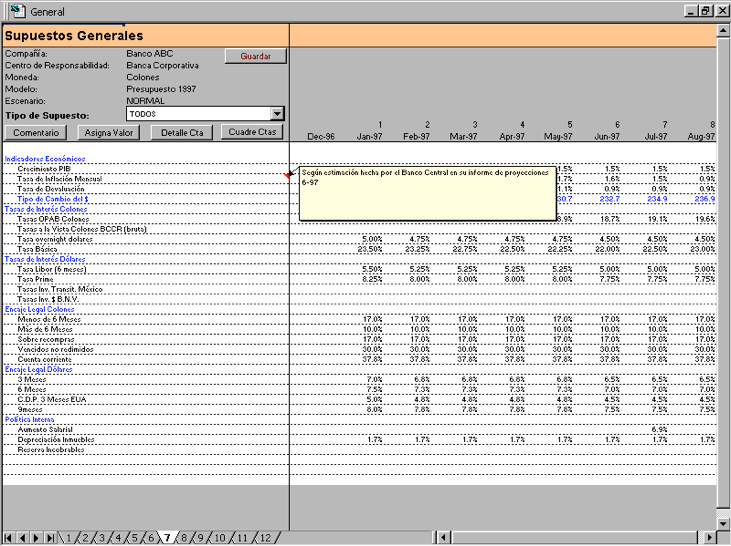Switch to sheet tab 12
Image resolution: width=731 pixels, height=546 pixels.
click(265, 538)
